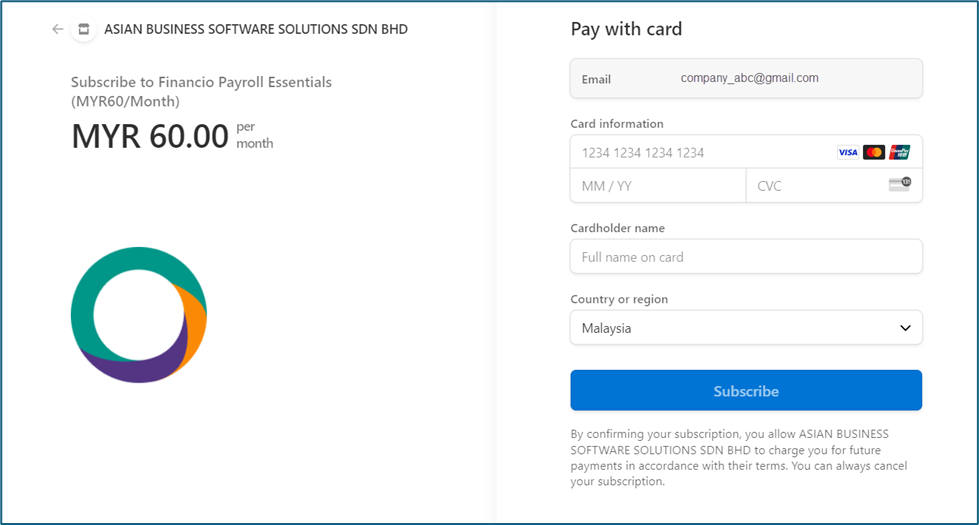The height and width of the screenshot is (525, 979).
Task: Click the MYR 60.00 price text
Action: (x=150, y=136)
